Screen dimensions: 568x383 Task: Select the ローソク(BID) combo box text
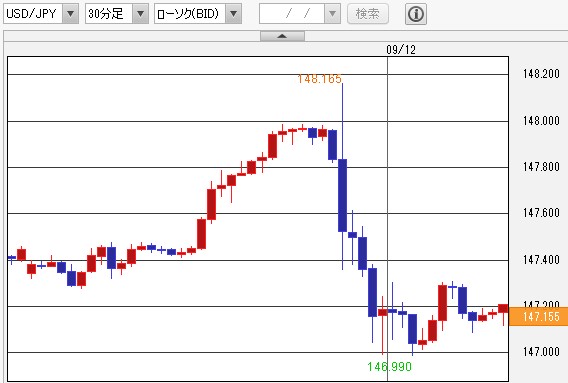click(x=188, y=14)
